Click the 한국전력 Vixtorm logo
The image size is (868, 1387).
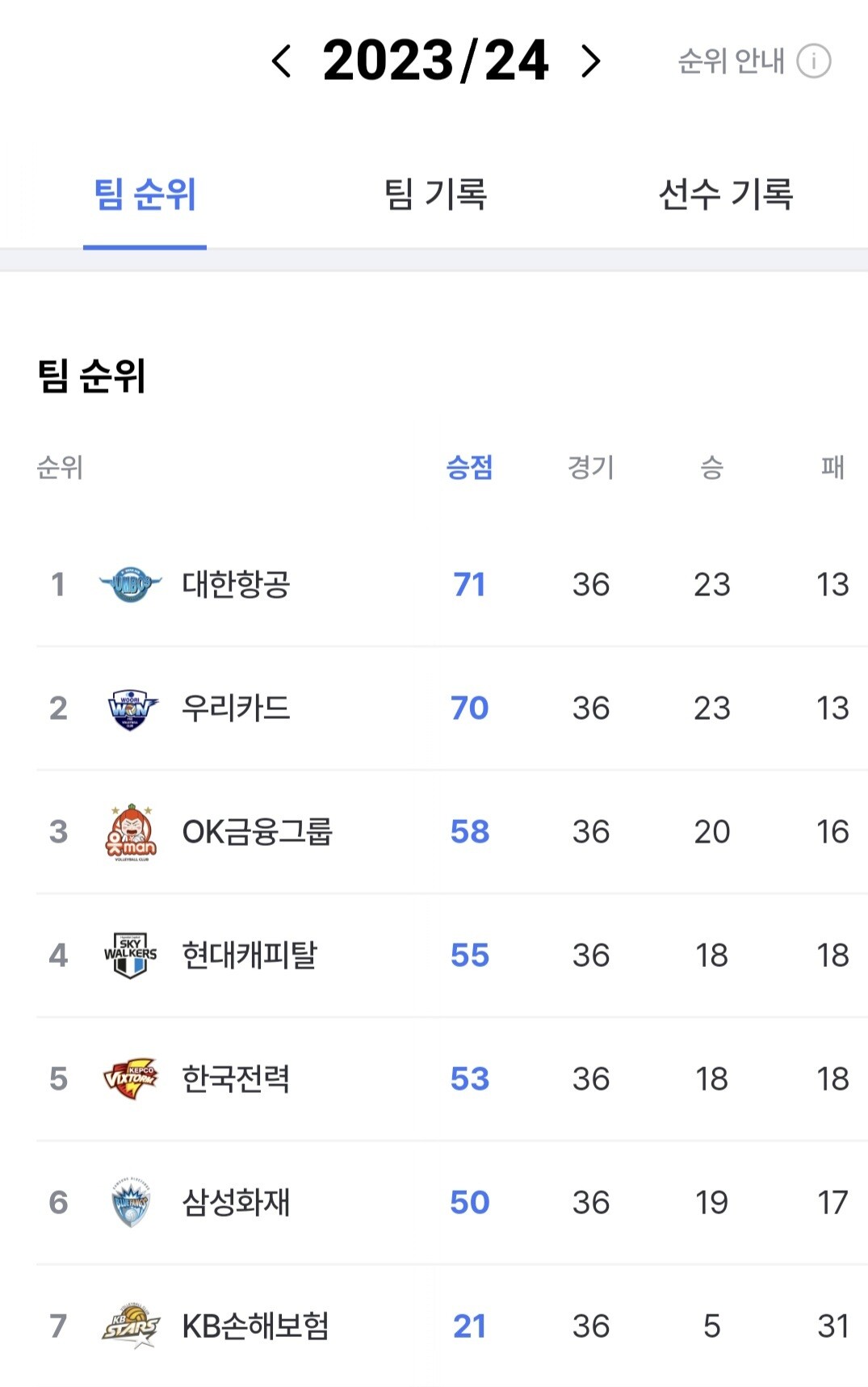[131, 1078]
